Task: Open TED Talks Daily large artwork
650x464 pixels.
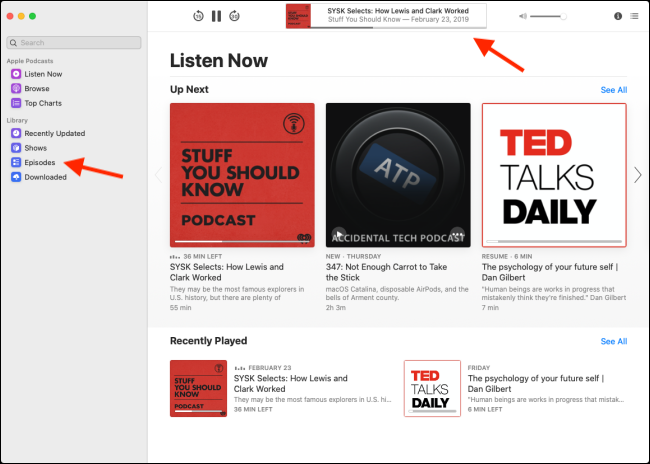Action: tap(554, 175)
